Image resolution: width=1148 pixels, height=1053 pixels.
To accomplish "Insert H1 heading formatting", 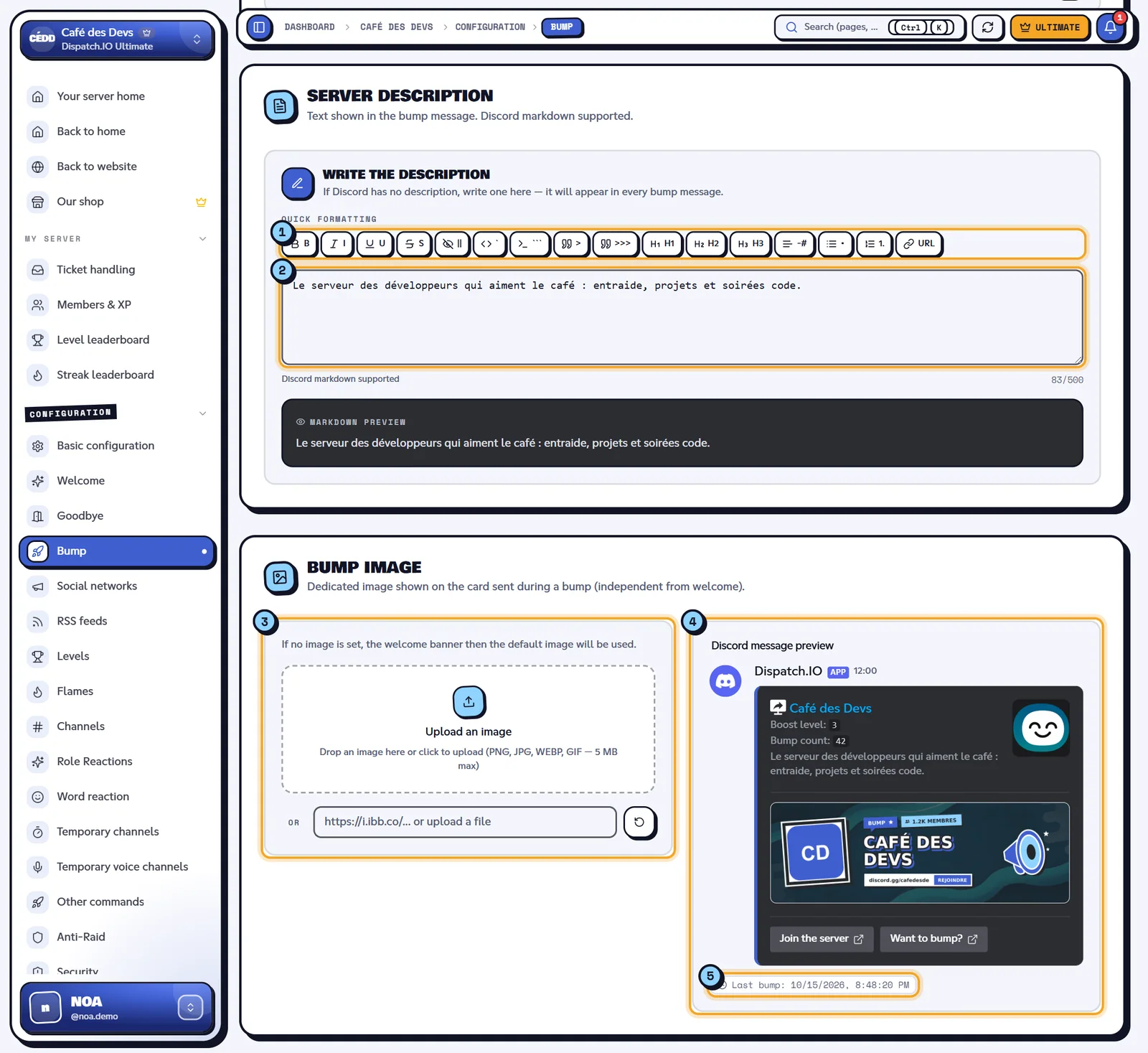I will coord(662,244).
